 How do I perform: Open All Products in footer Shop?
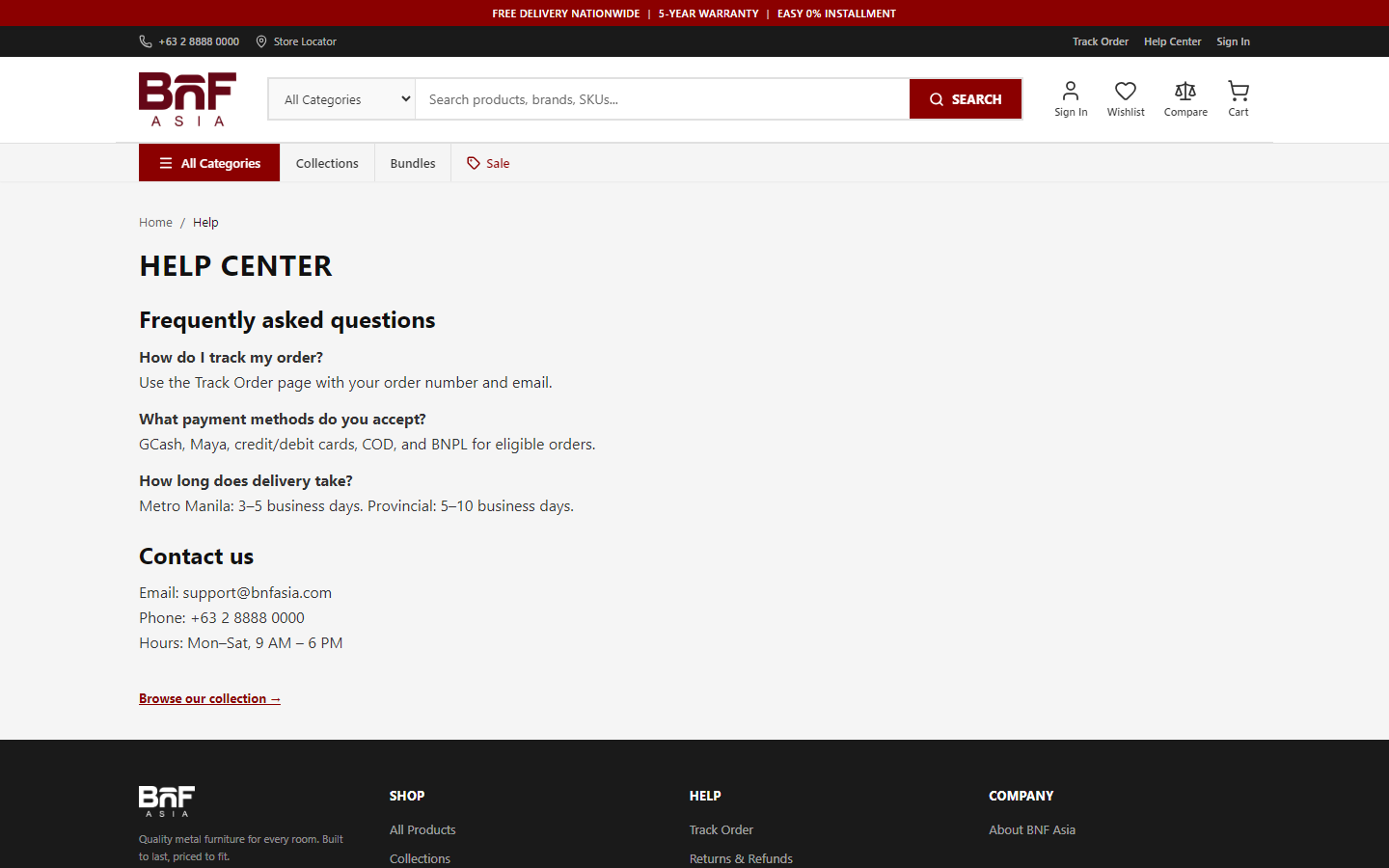(422, 829)
